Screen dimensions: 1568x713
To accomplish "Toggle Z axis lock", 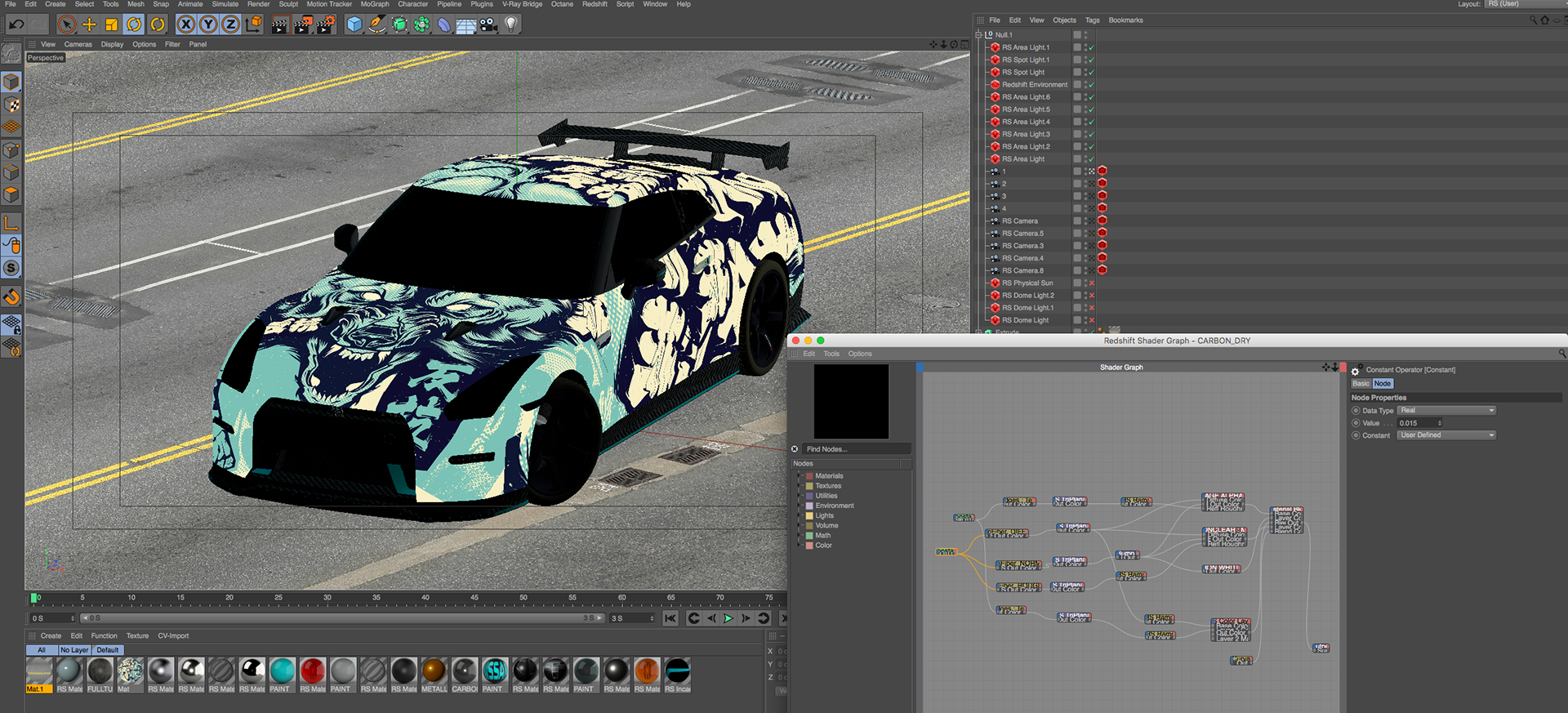I will 230,25.
